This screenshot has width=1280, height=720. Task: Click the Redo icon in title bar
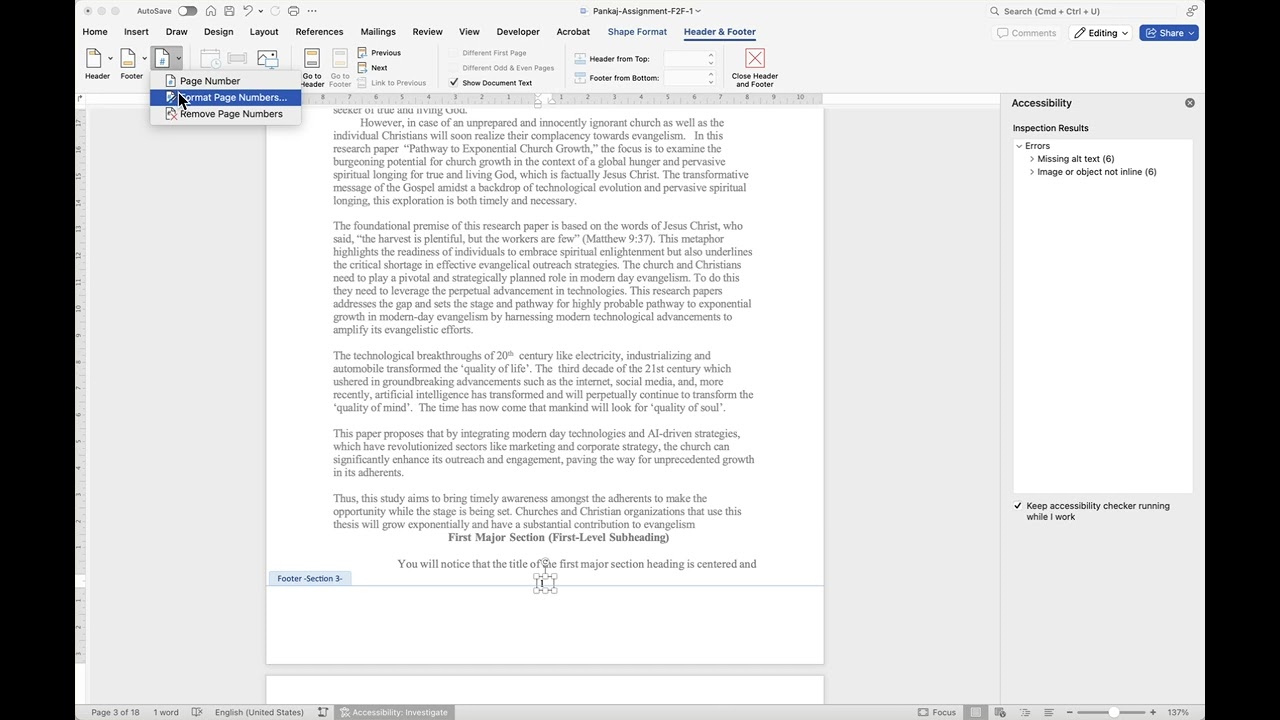[274, 11]
